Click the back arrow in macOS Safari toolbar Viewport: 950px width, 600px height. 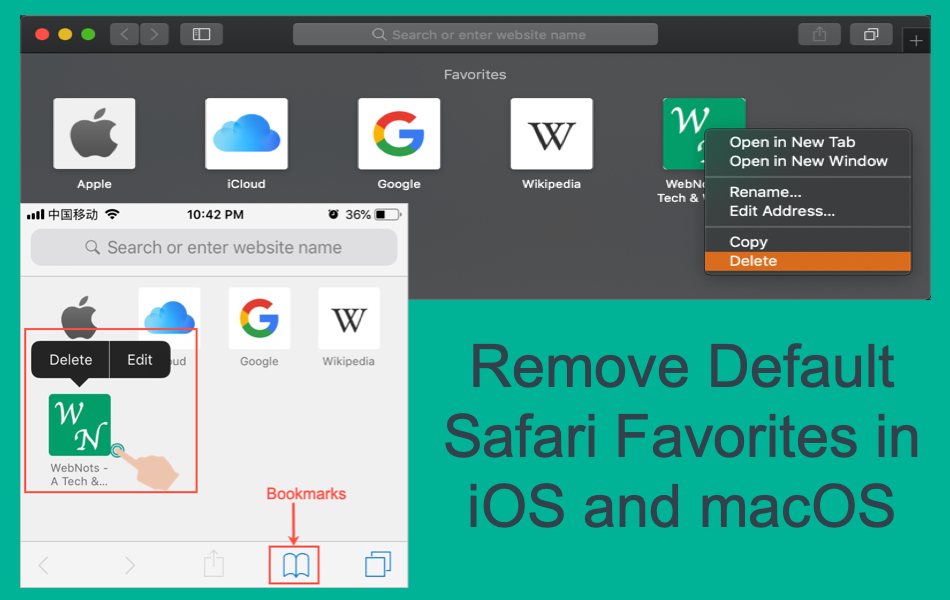point(124,34)
